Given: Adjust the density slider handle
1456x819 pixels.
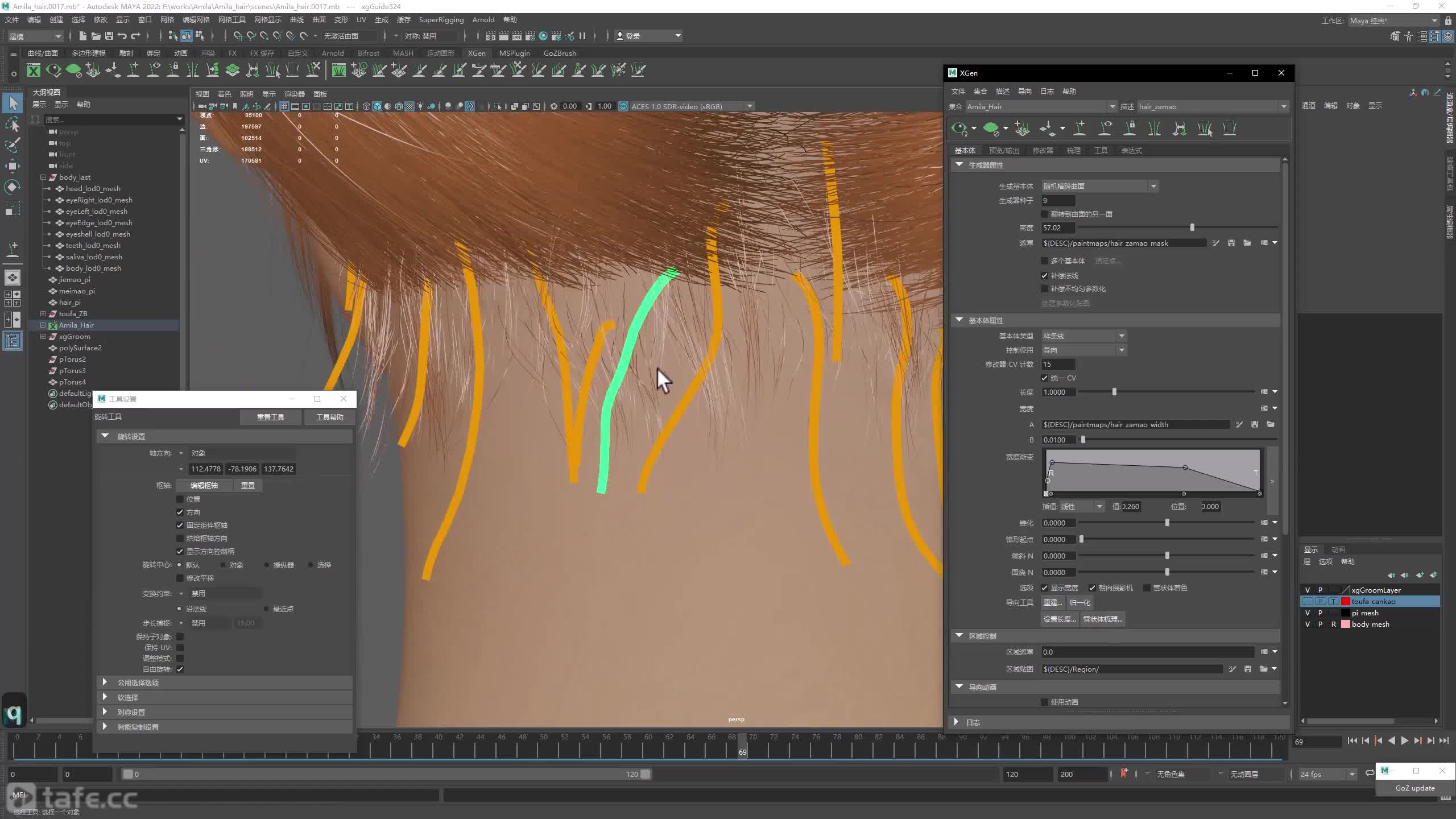Looking at the screenshot, I should click(1192, 227).
